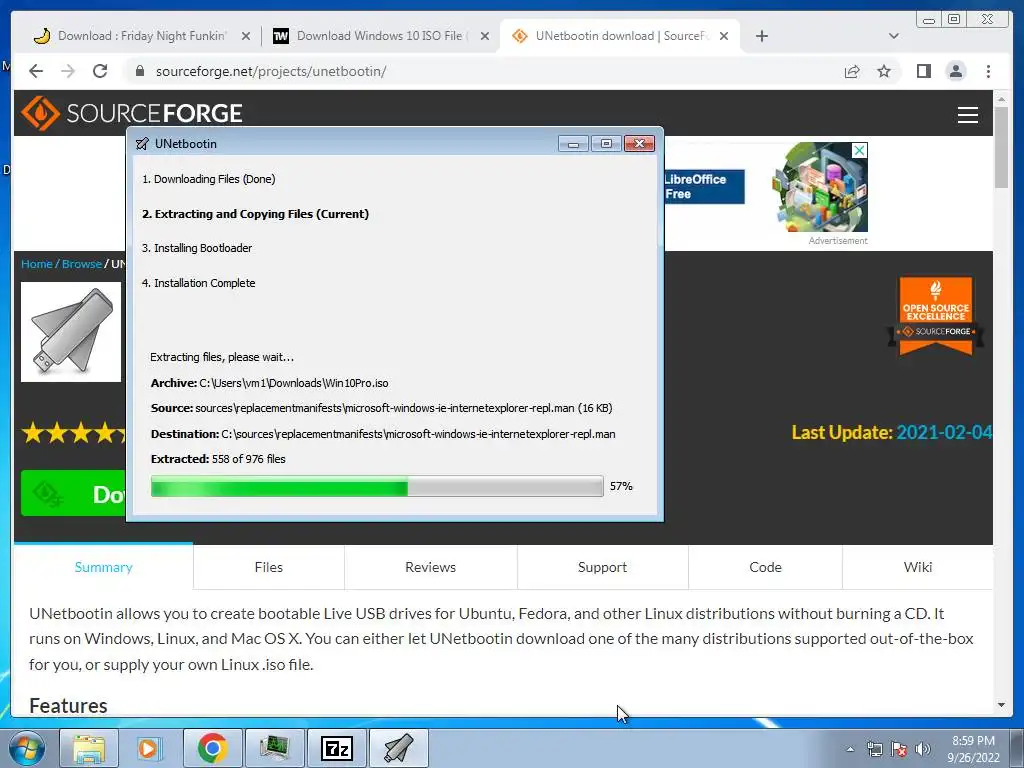
Task: Click the star rating on project page
Action: click(x=74, y=433)
